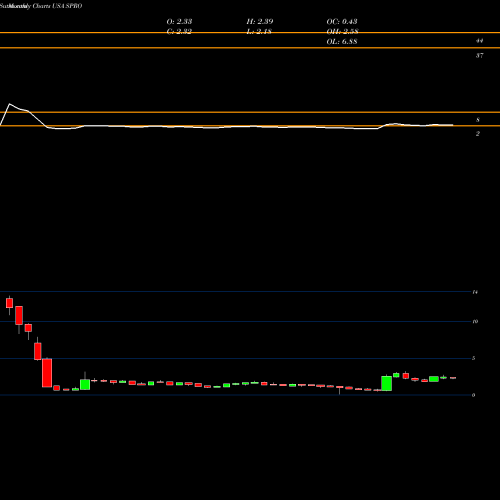The height and width of the screenshot is (500, 500).
Task: Click the "OH: 2.58" readout
Action: point(342,31)
